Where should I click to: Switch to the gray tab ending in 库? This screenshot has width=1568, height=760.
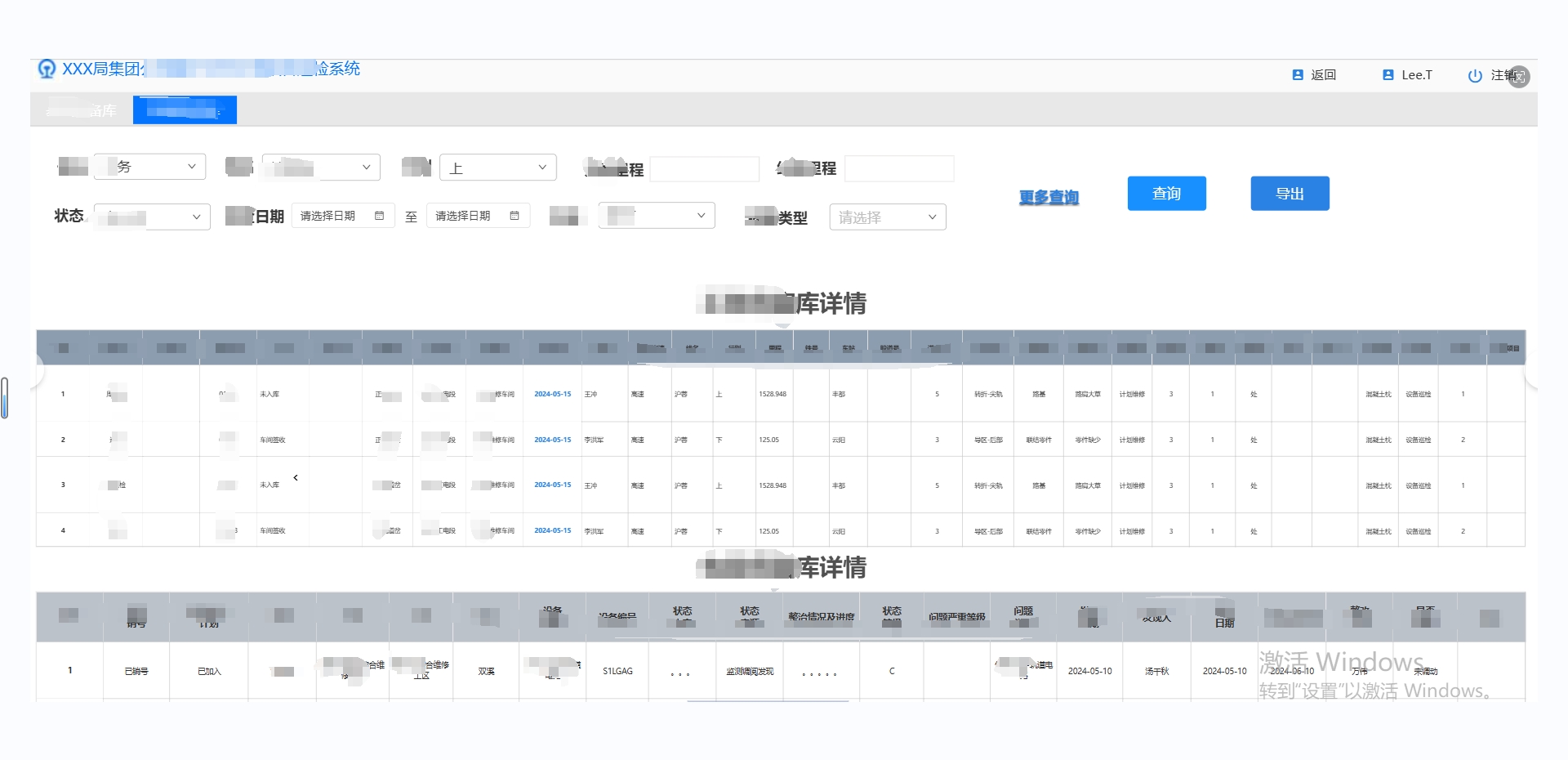coord(82,110)
